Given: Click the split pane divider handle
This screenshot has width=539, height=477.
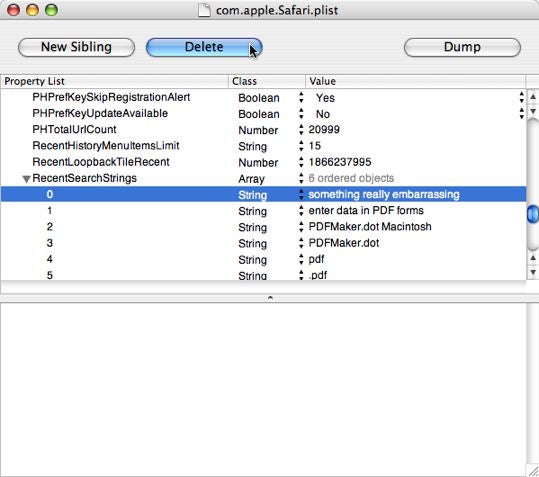Looking at the screenshot, I should [x=270, y=298].
